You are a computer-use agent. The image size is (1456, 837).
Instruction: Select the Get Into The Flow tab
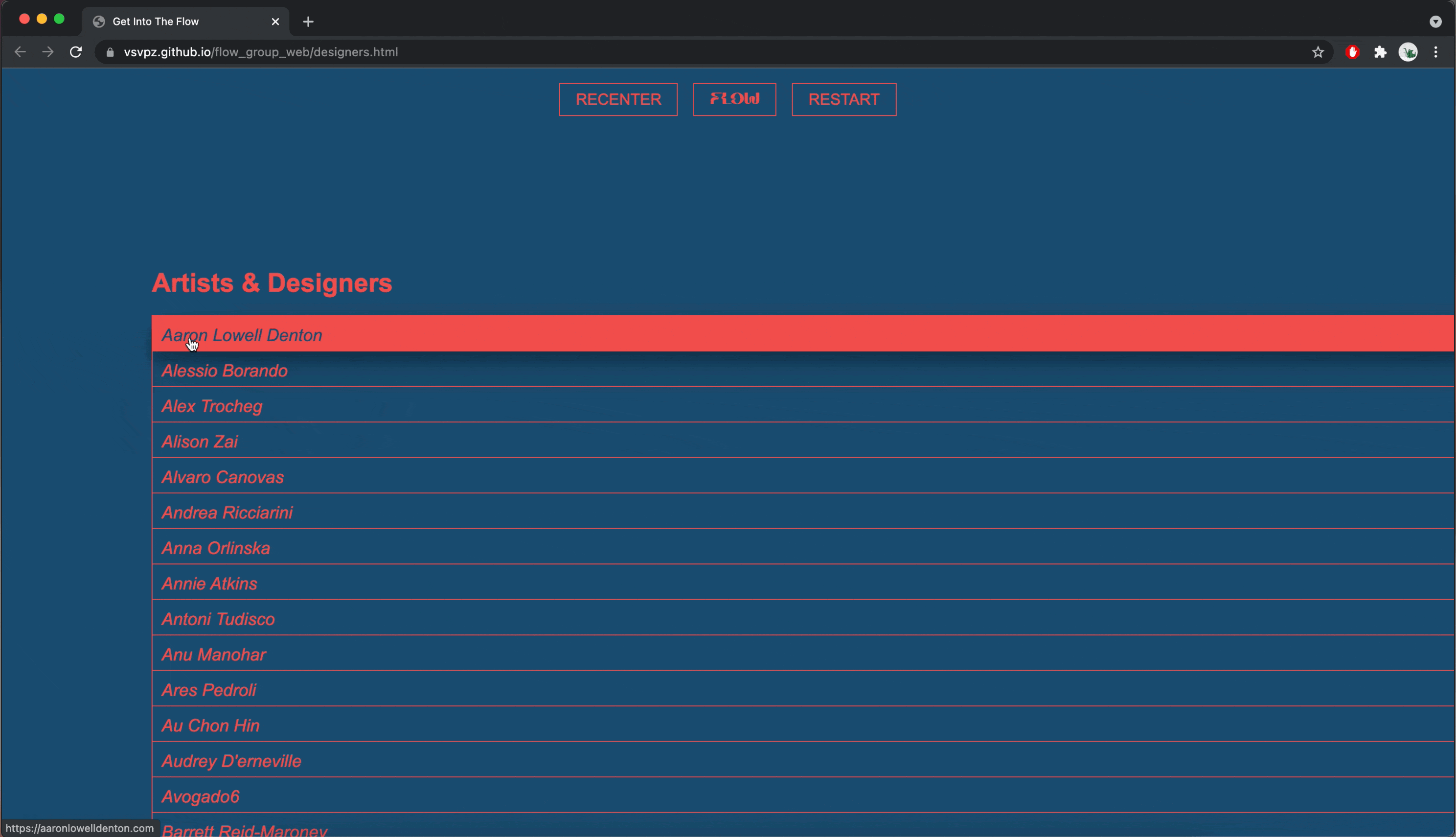[x=185, y=22]
